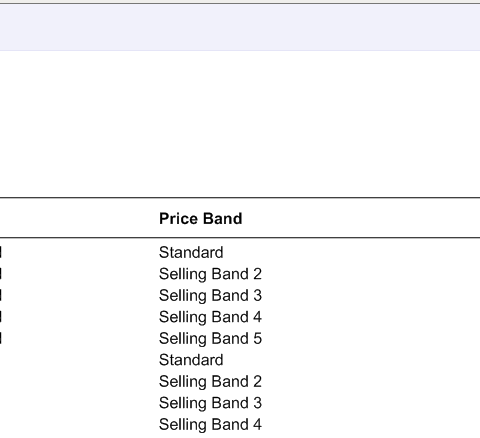This screenshot has width=480, height=438.
Task: Click empty header area right of Price Band
Action: (x=361, y=218)
